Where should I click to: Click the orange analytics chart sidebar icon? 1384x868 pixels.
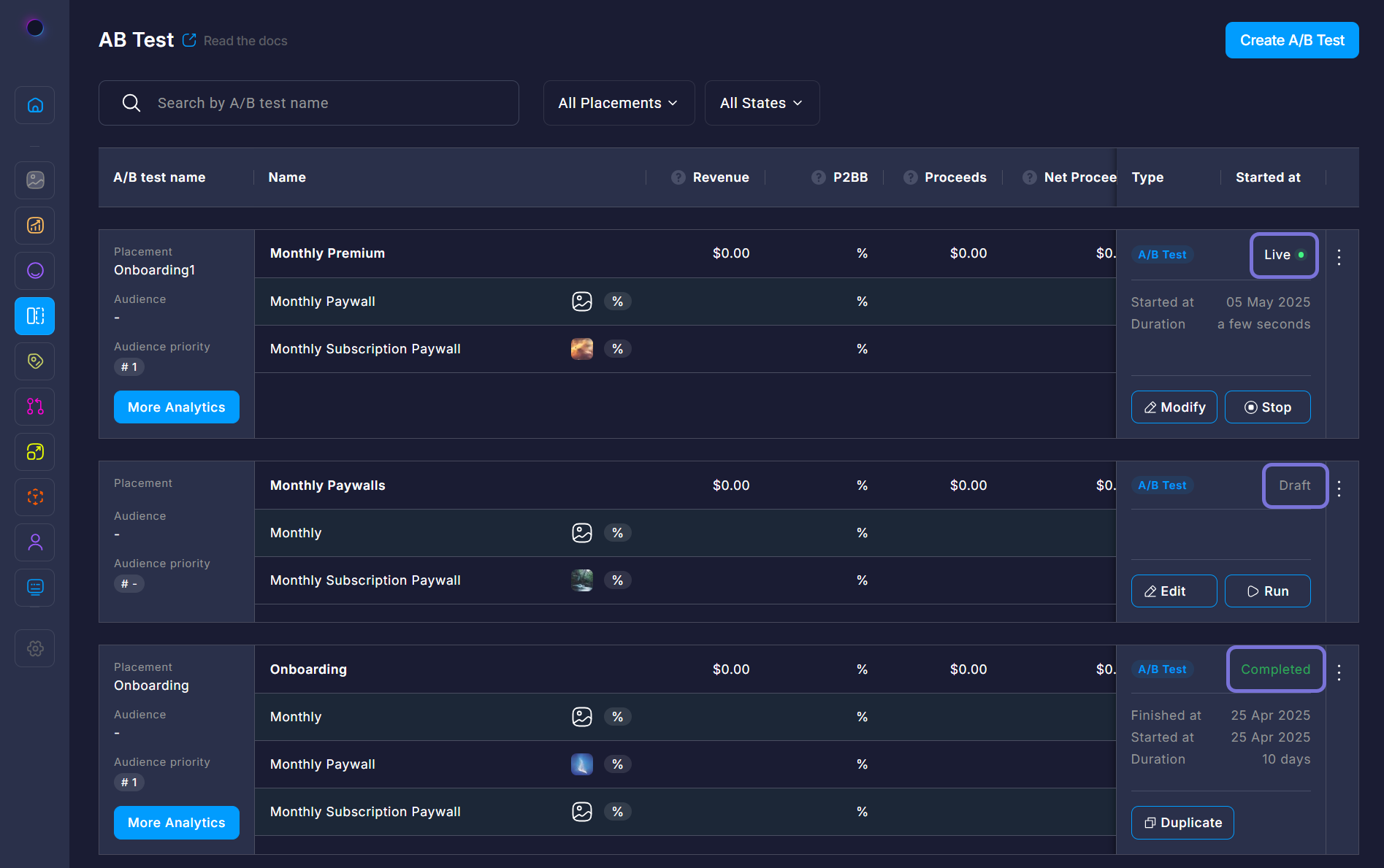point(35,226)
